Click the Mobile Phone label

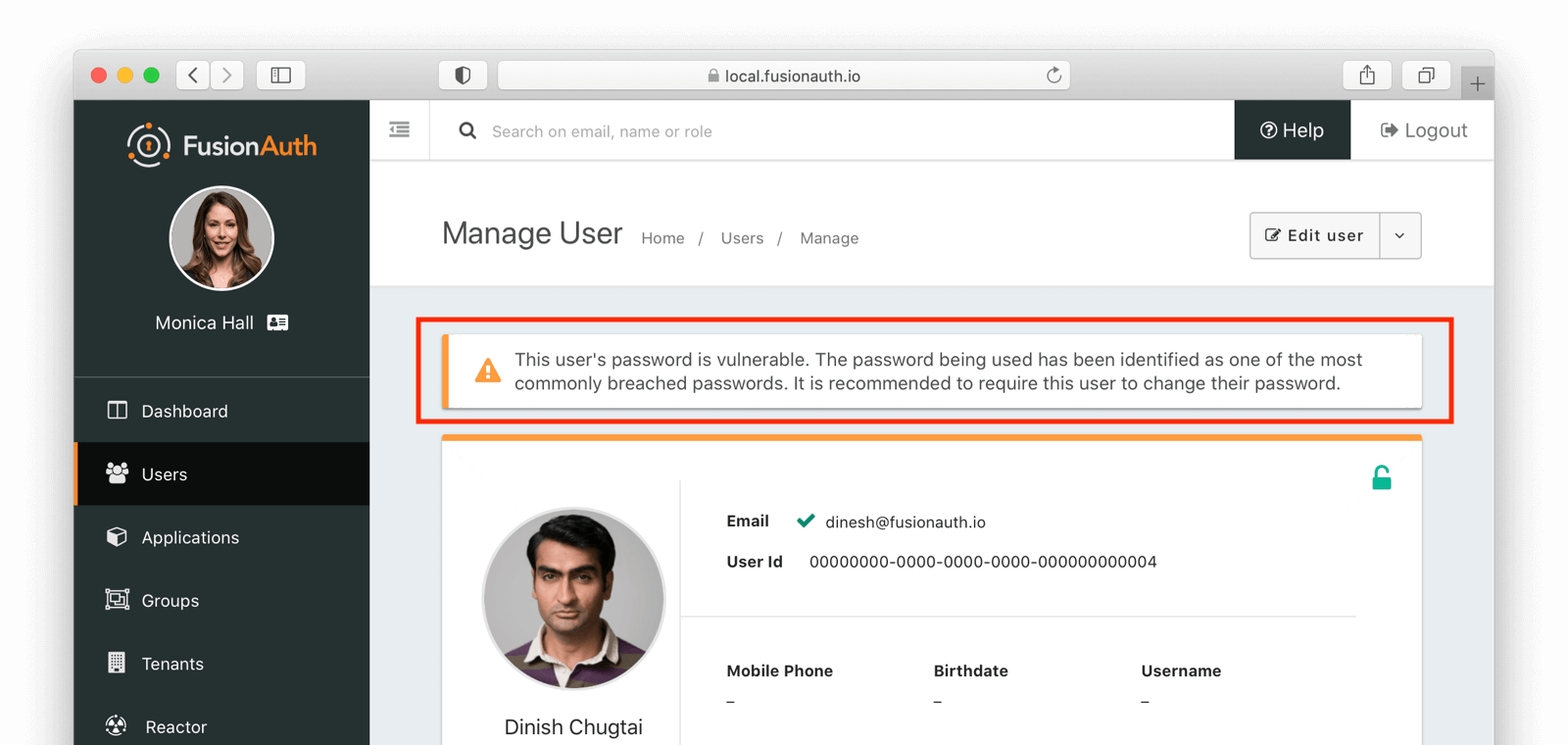point(779,670)
